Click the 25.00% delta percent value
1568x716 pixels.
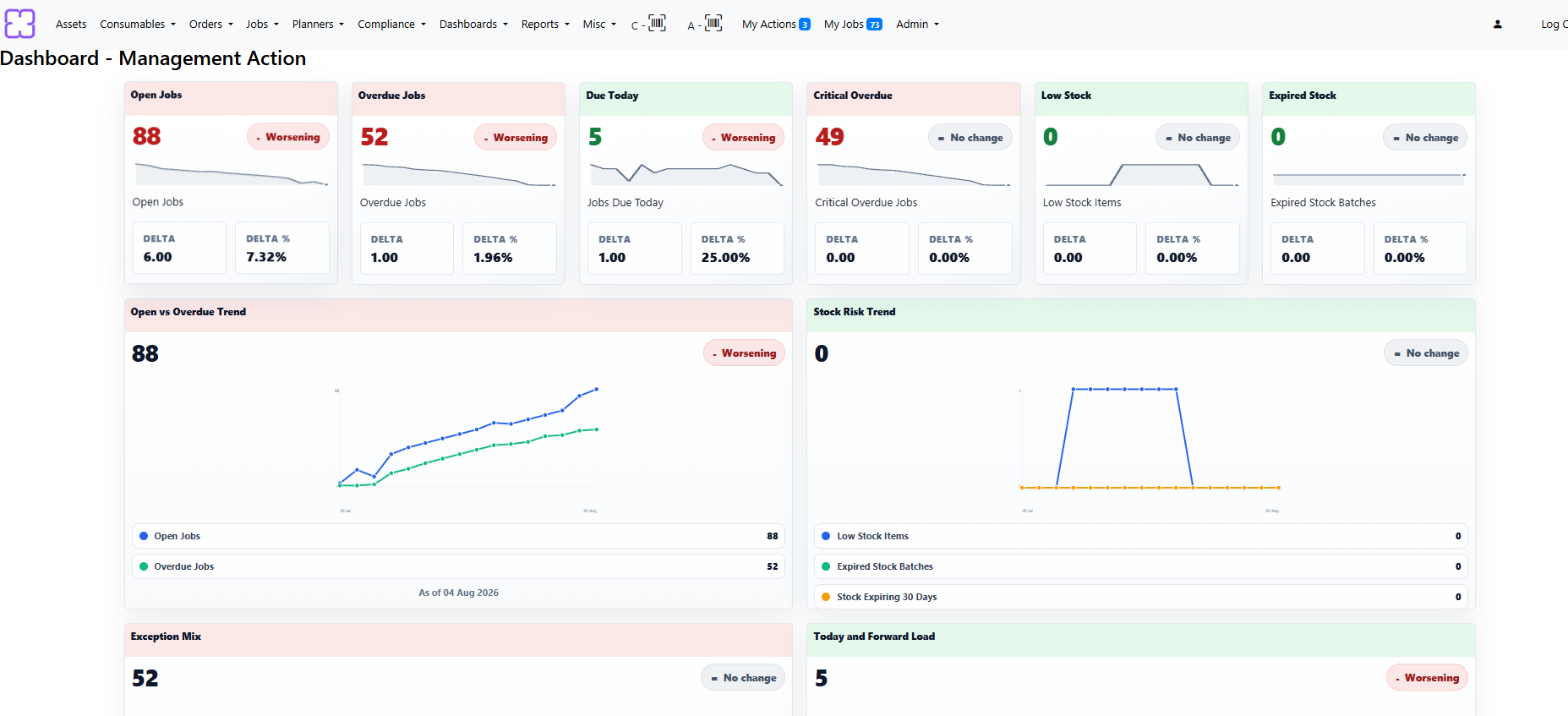[x=725, y=258]
